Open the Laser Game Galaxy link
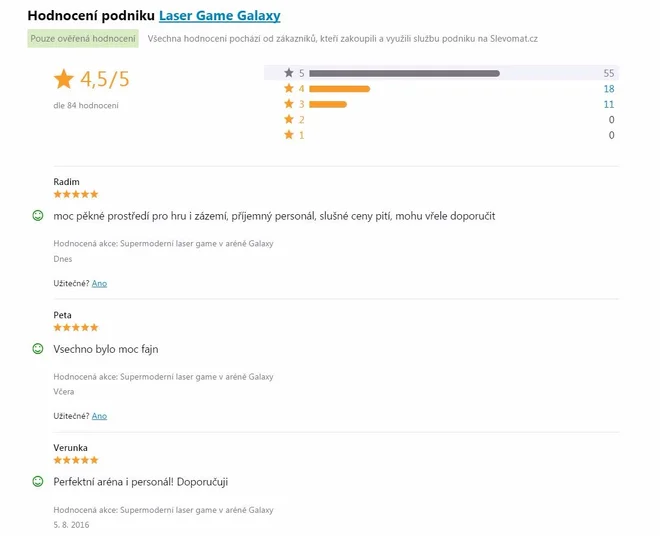 tap(219, 16)
